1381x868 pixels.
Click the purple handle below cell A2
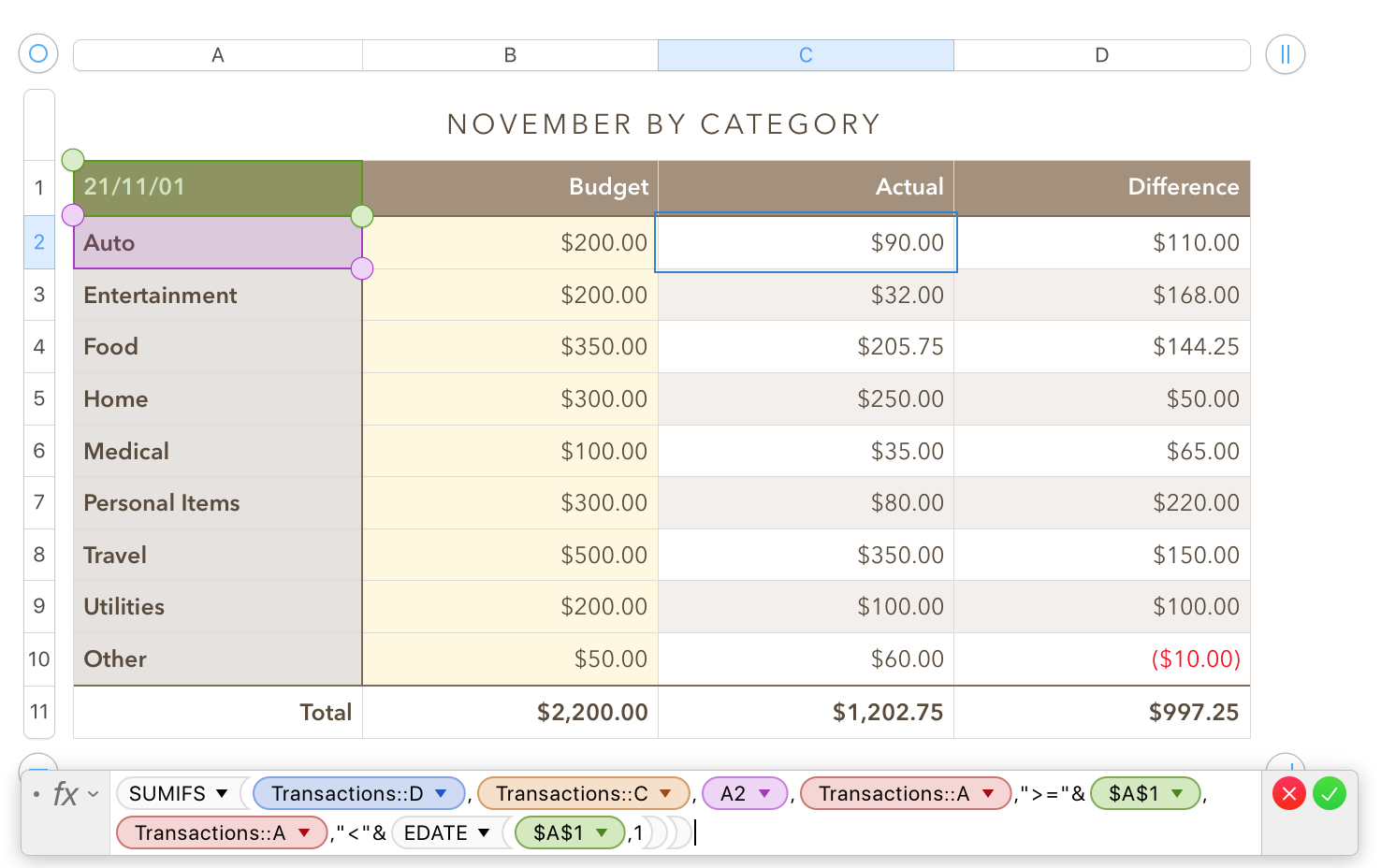tap(362, 268)
